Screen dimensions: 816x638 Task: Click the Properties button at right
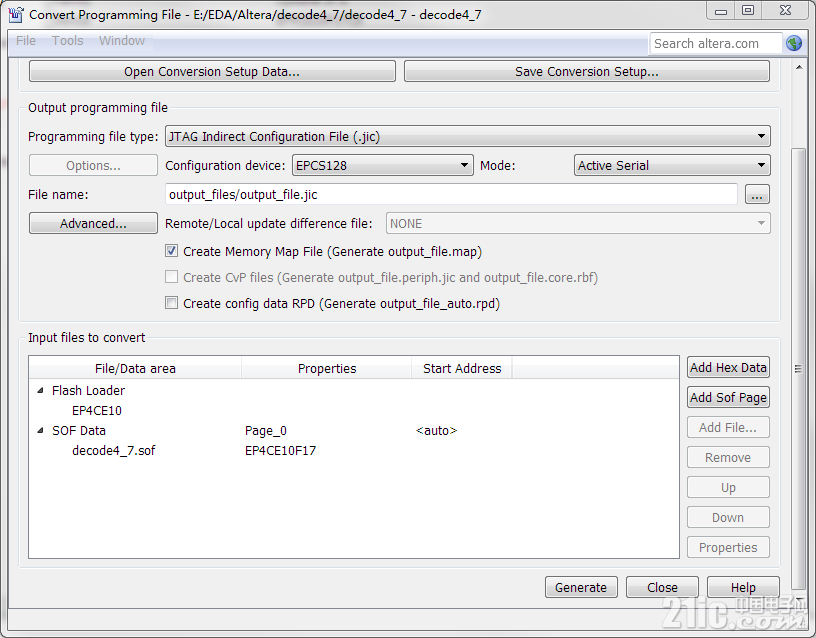pyautogui.click(x=728, y=547)
